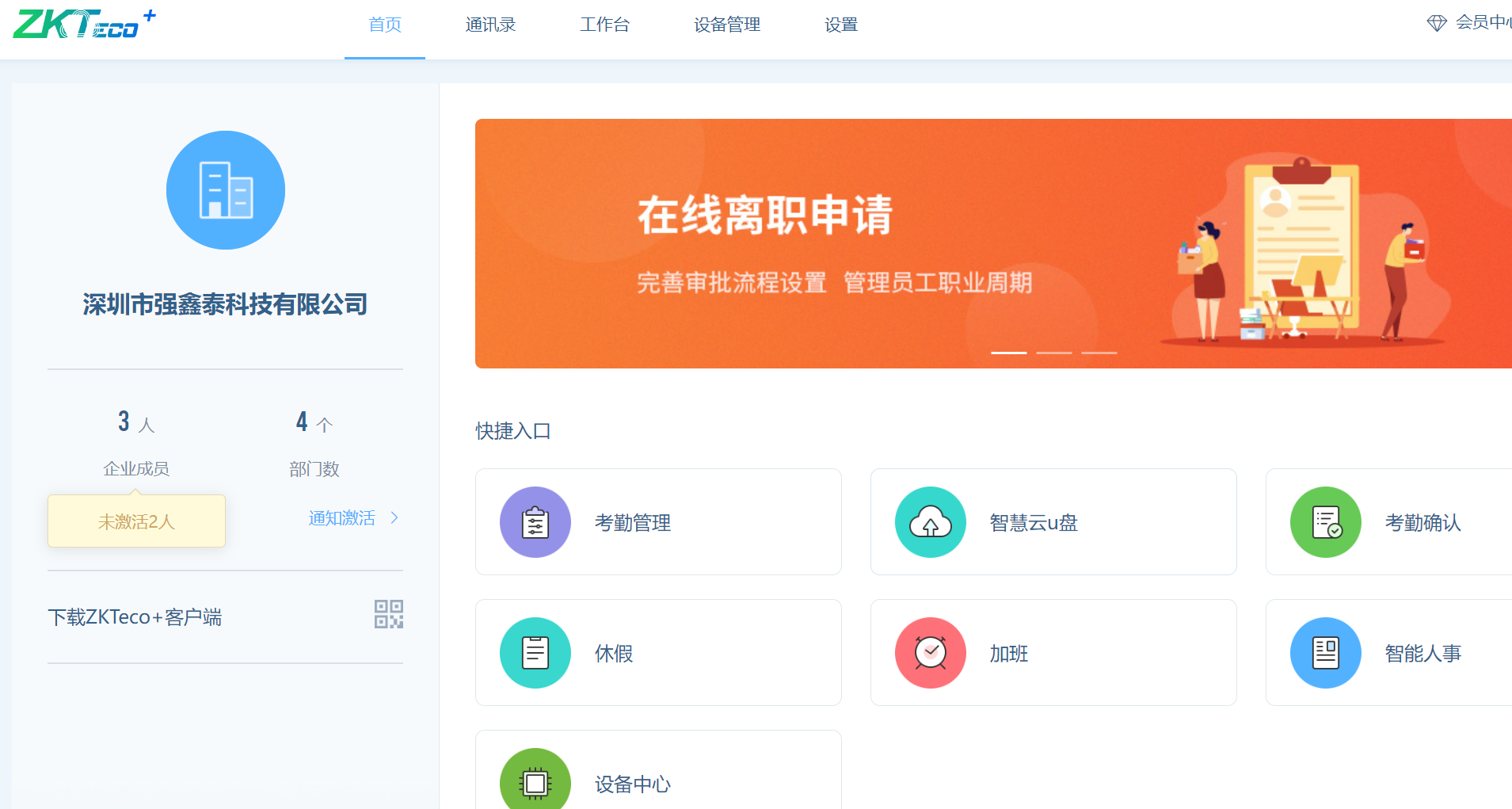Viewport: 1512px width, 809px height.
Task: Switch to the 通讯录 contacts tab
Action: coord(490,25)
